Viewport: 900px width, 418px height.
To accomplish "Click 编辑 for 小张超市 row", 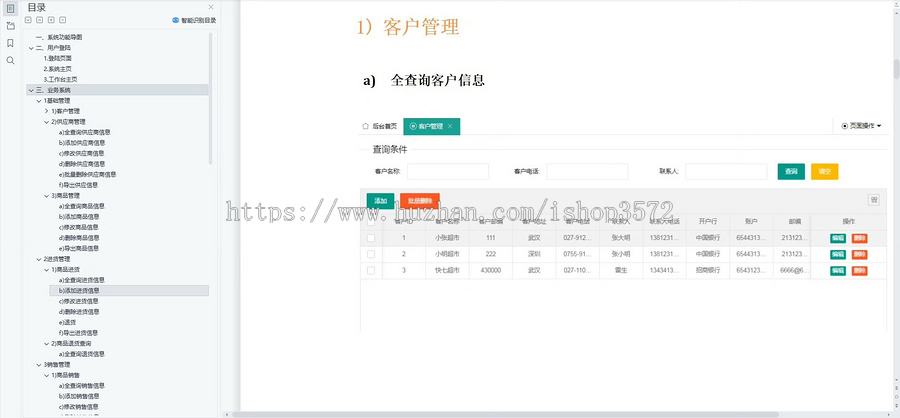I will (x=837, y=238).
